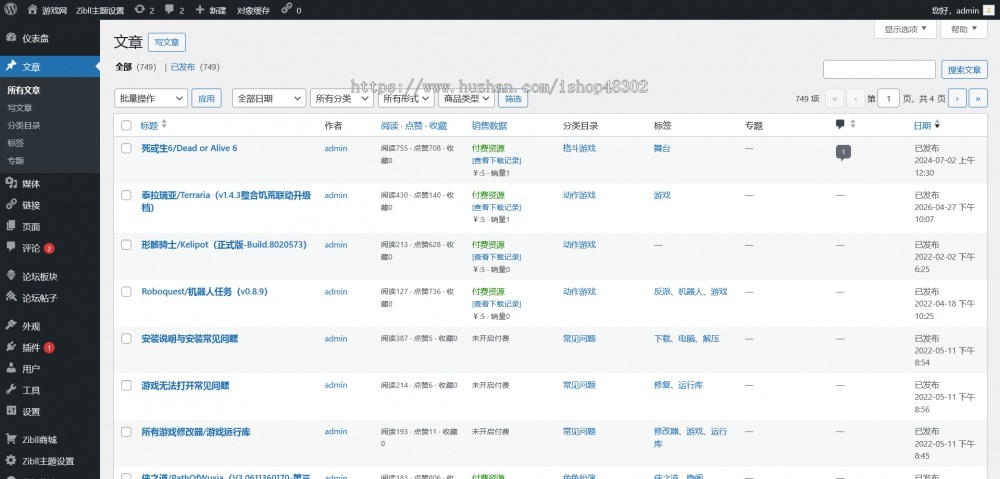Click the 文章 pushpin icon
This screenshot has height=479, width=1000.
[11, 66]
